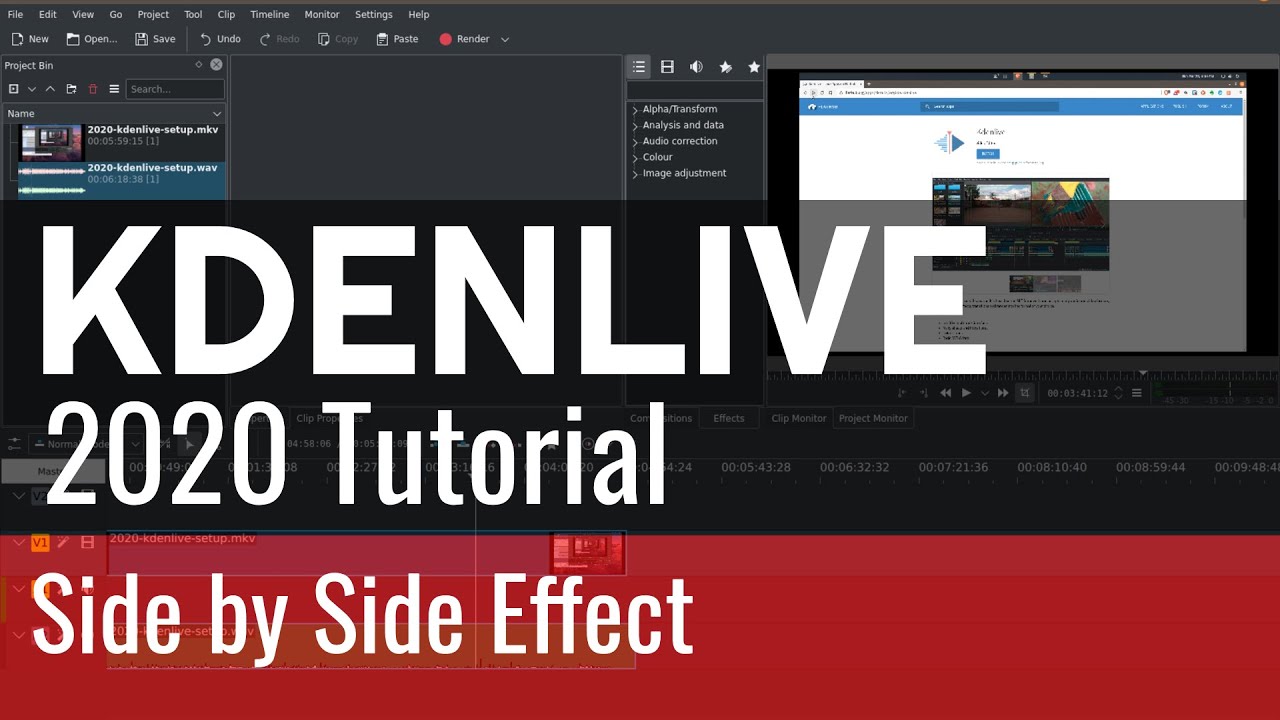1280x720 pixels.
Task: Show all effects list icon
Action: [639, 67]
